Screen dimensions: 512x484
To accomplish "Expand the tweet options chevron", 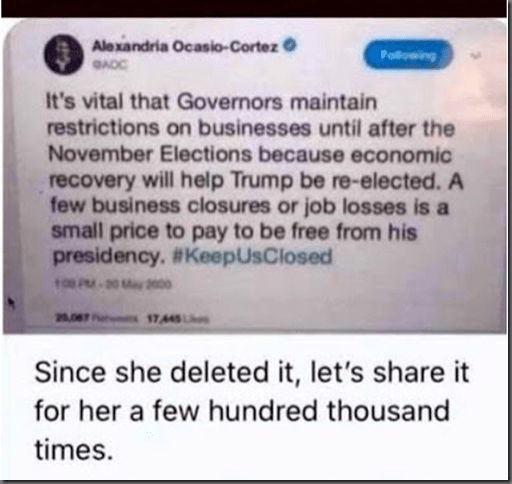I will 477,55.
